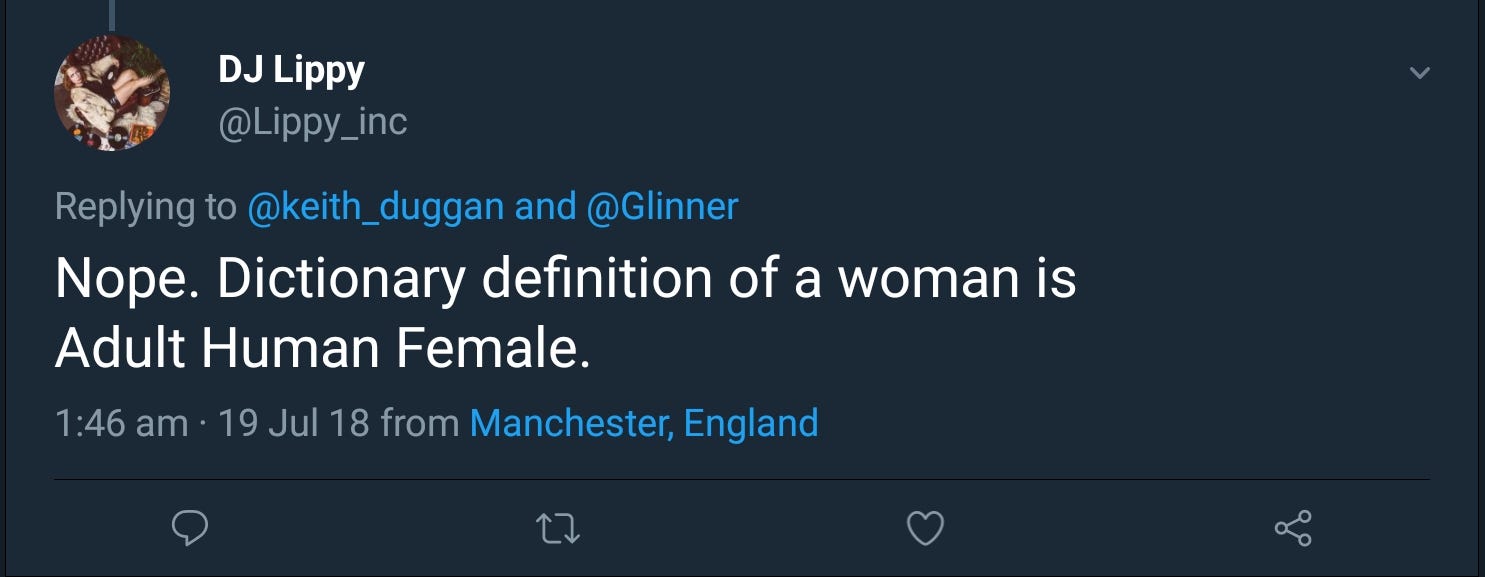Open DJ Lippy's profile picture
1485x577 pixels.
click(x=111, y=93)
